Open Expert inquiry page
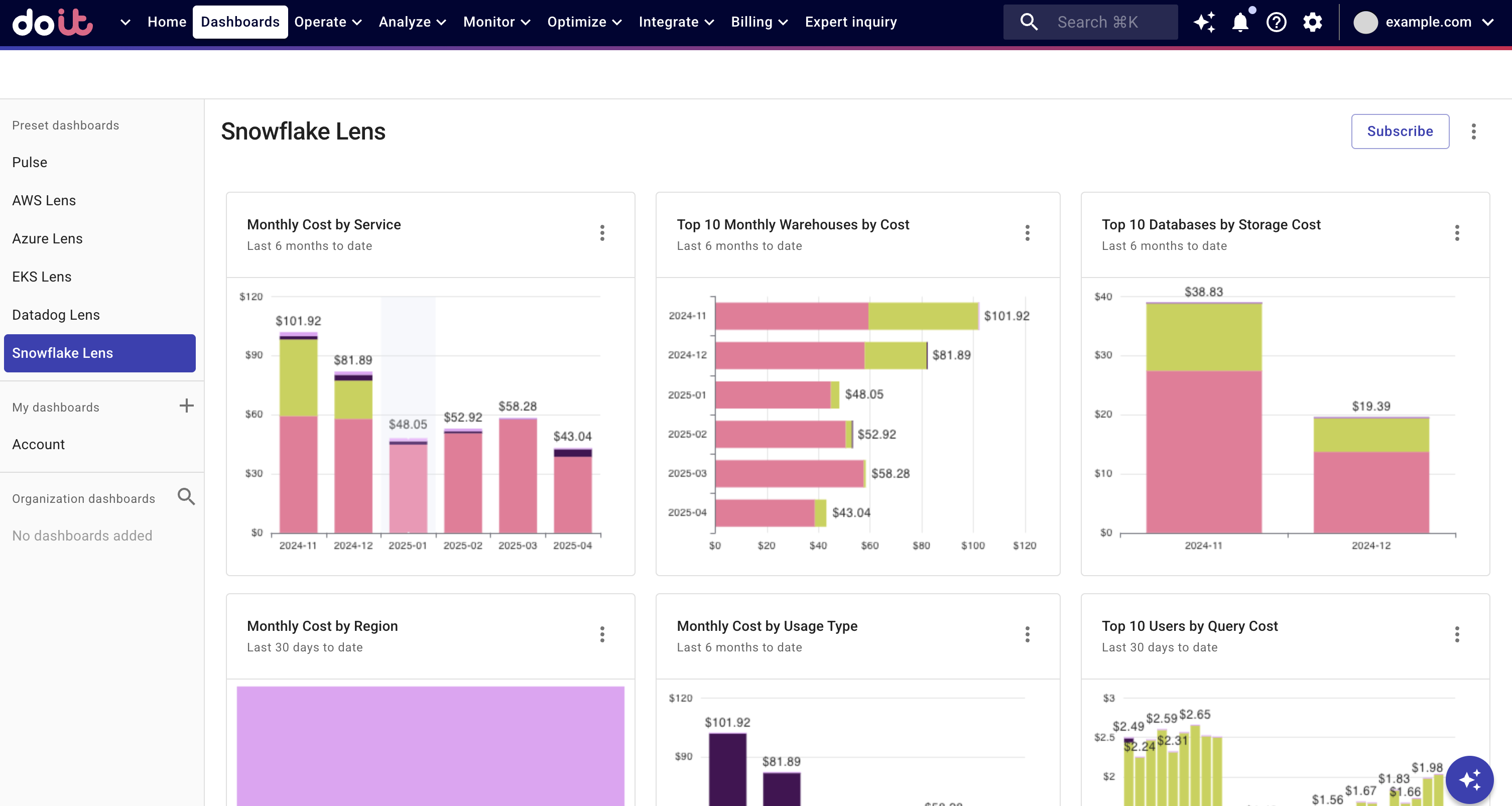 pyautogui.click(x=850, y=22)
